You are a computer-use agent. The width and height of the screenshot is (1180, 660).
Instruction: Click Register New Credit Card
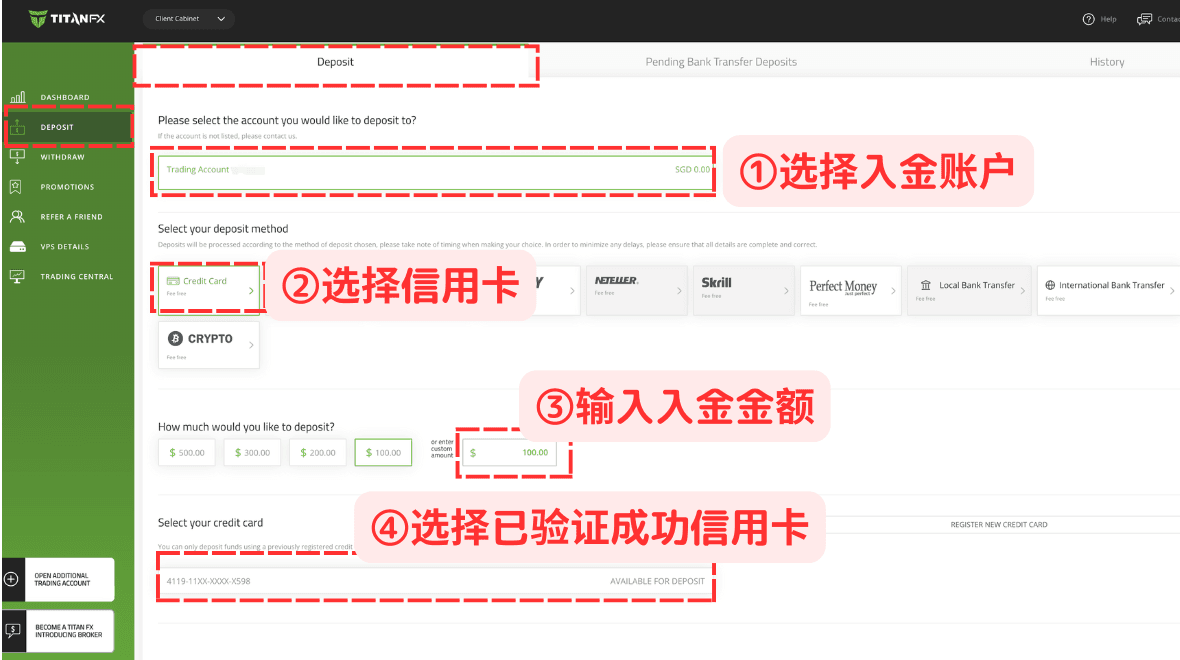[x=998, y=524]
